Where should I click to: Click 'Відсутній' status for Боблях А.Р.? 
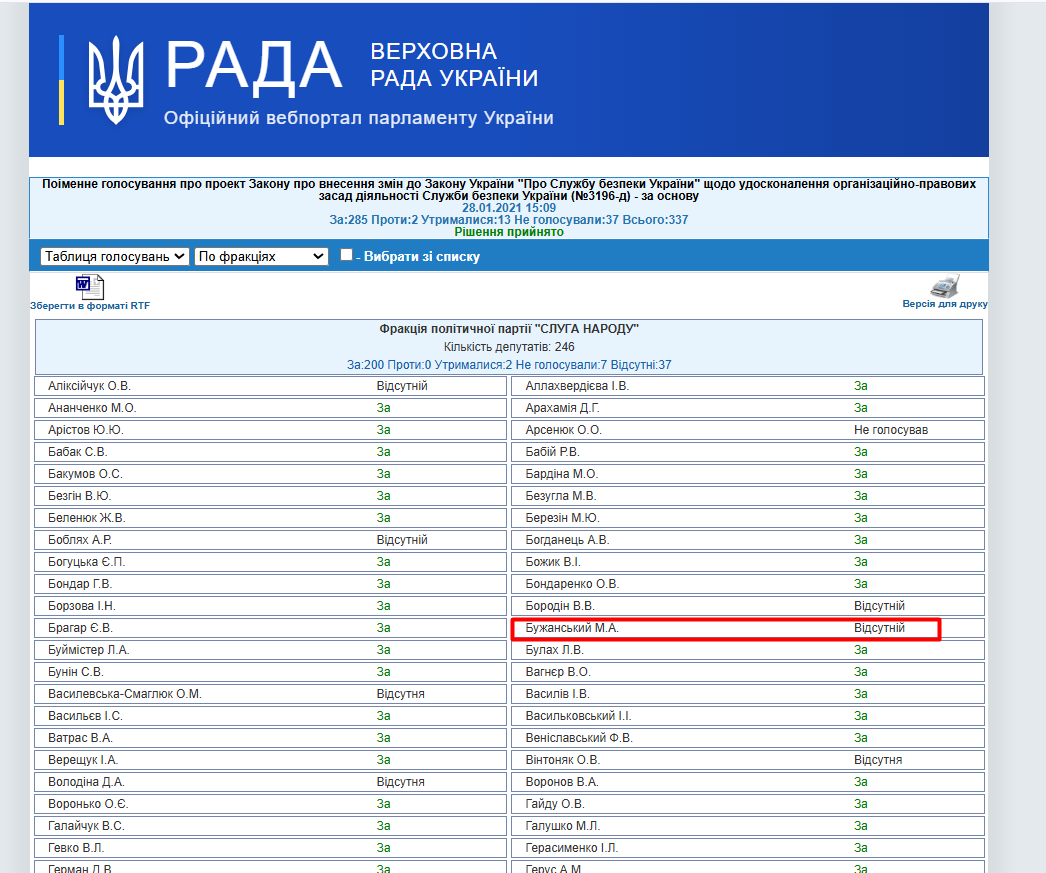[402, 540]
